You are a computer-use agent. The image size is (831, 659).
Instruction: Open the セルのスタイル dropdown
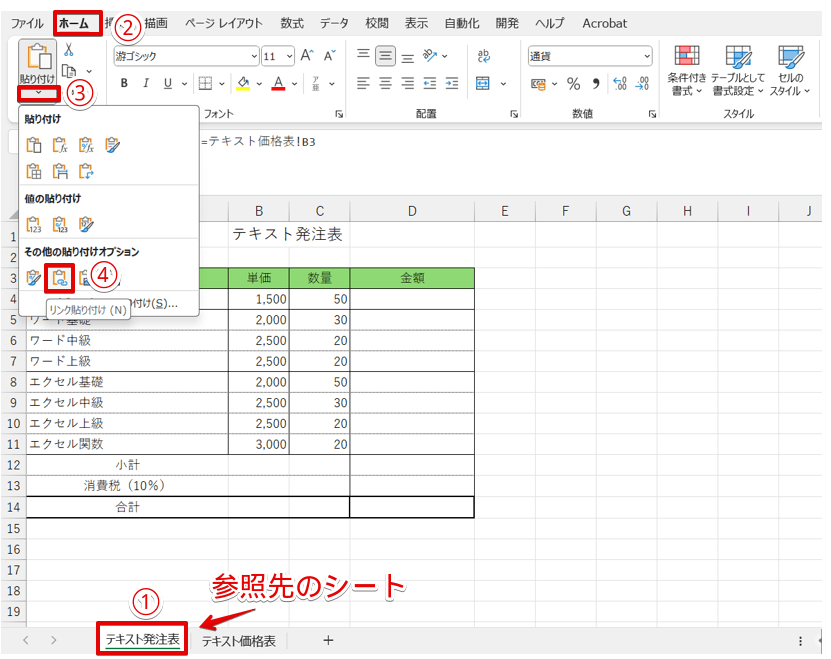click(x=790, y=71)
